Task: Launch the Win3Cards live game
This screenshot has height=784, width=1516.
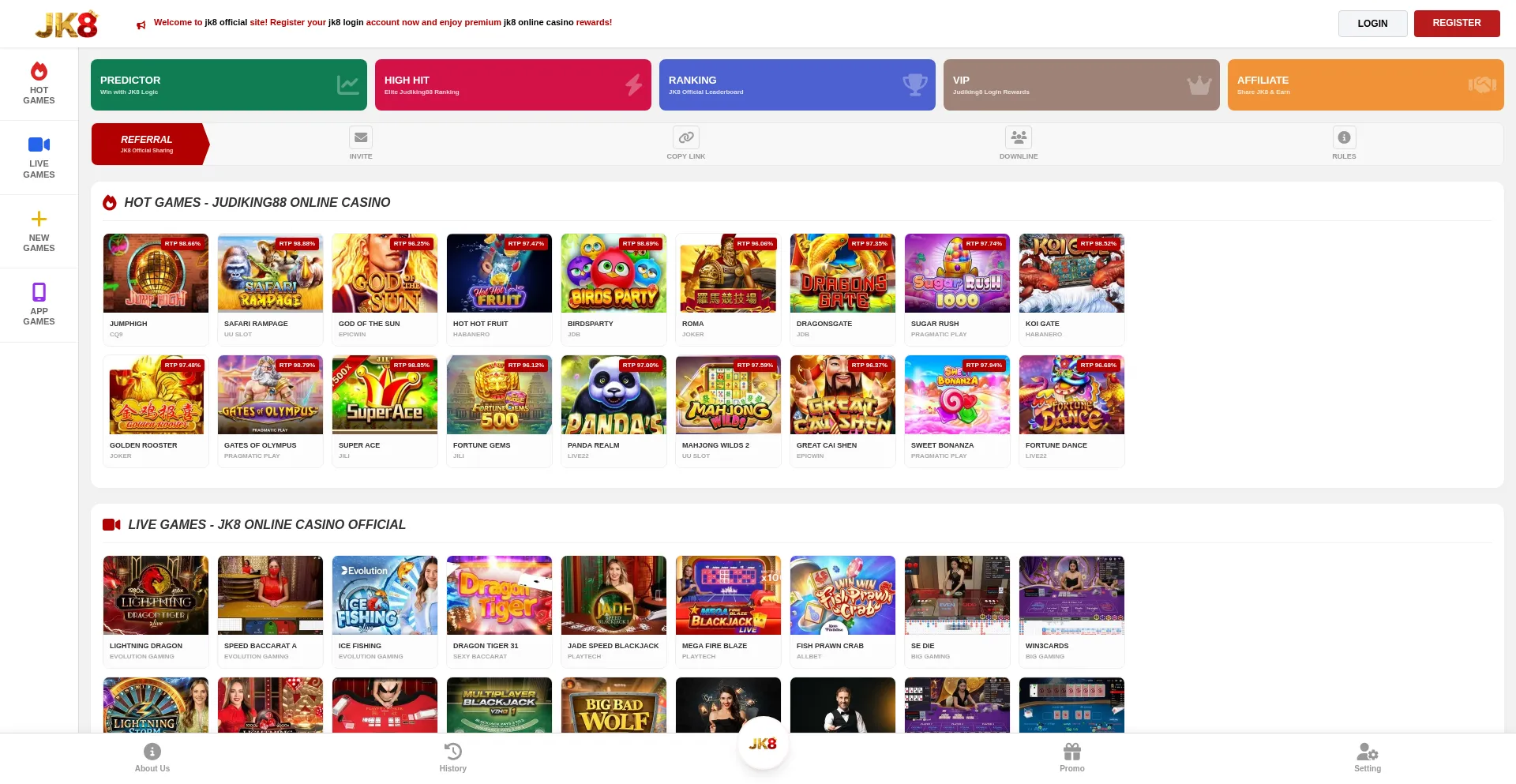Action: click(x=1071, y=595)
